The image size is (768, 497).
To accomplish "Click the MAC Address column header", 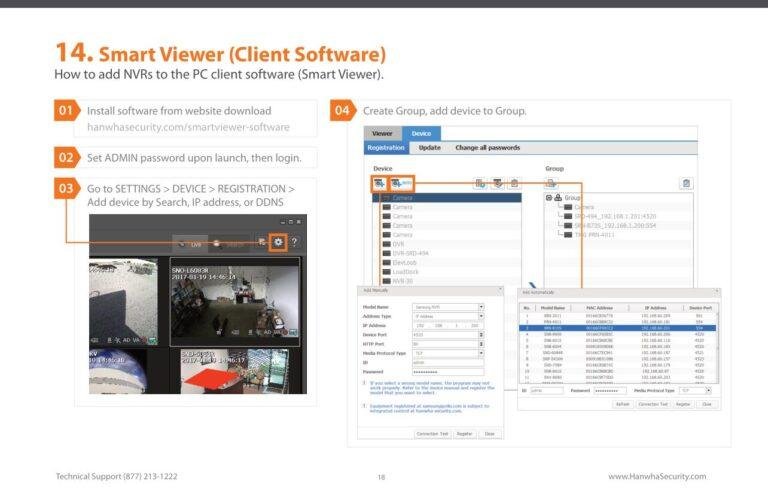I will pos(600,308).
